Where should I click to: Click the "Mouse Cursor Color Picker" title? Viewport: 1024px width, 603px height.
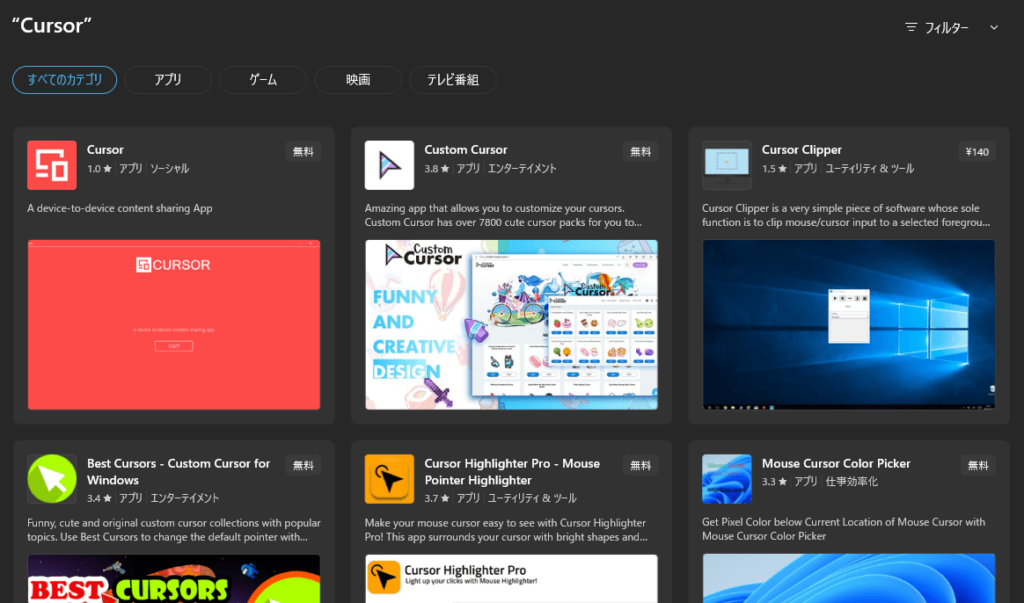click(x=836, y=463)
